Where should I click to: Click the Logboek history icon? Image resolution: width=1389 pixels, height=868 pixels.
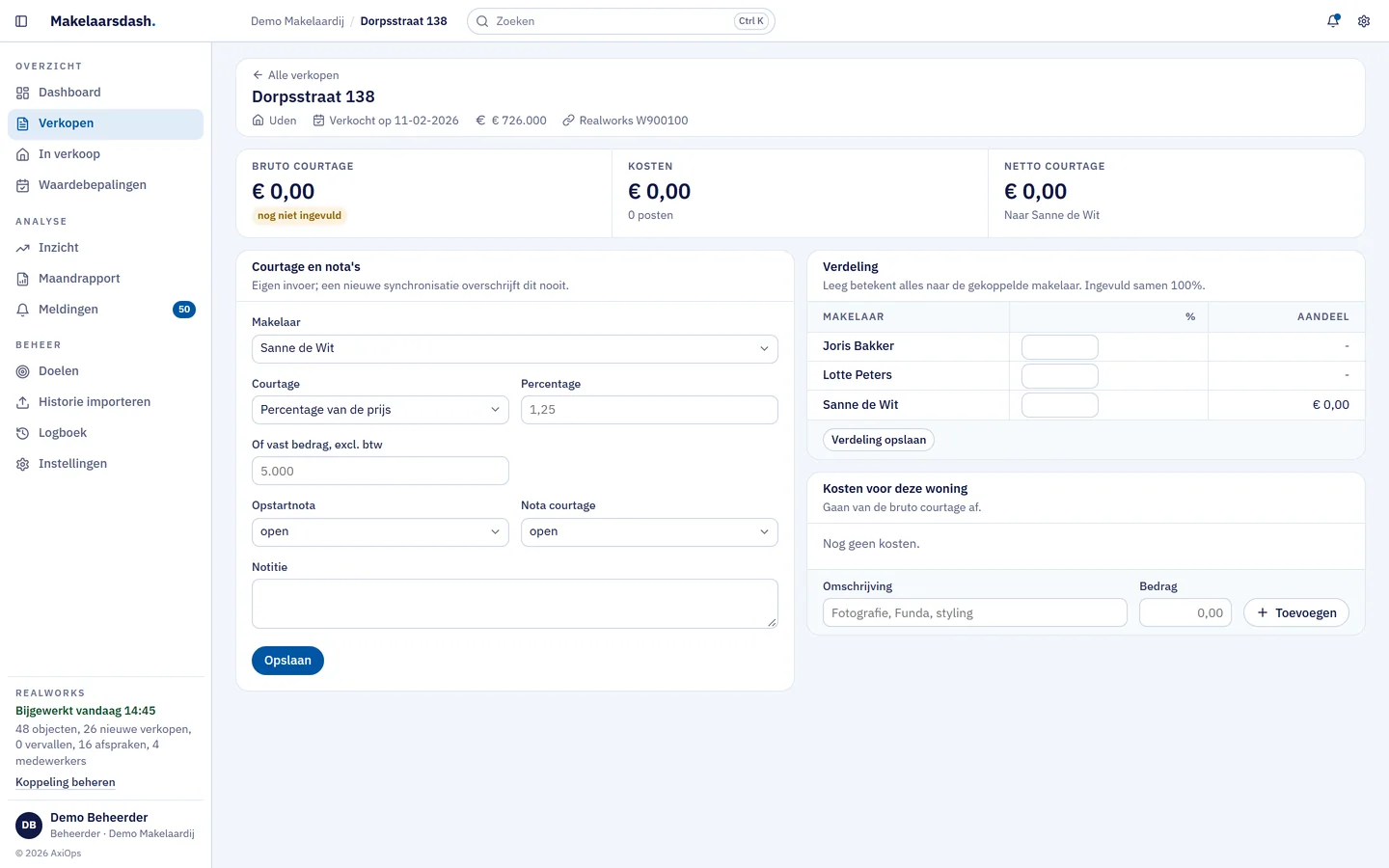click(x=23, y=433)
